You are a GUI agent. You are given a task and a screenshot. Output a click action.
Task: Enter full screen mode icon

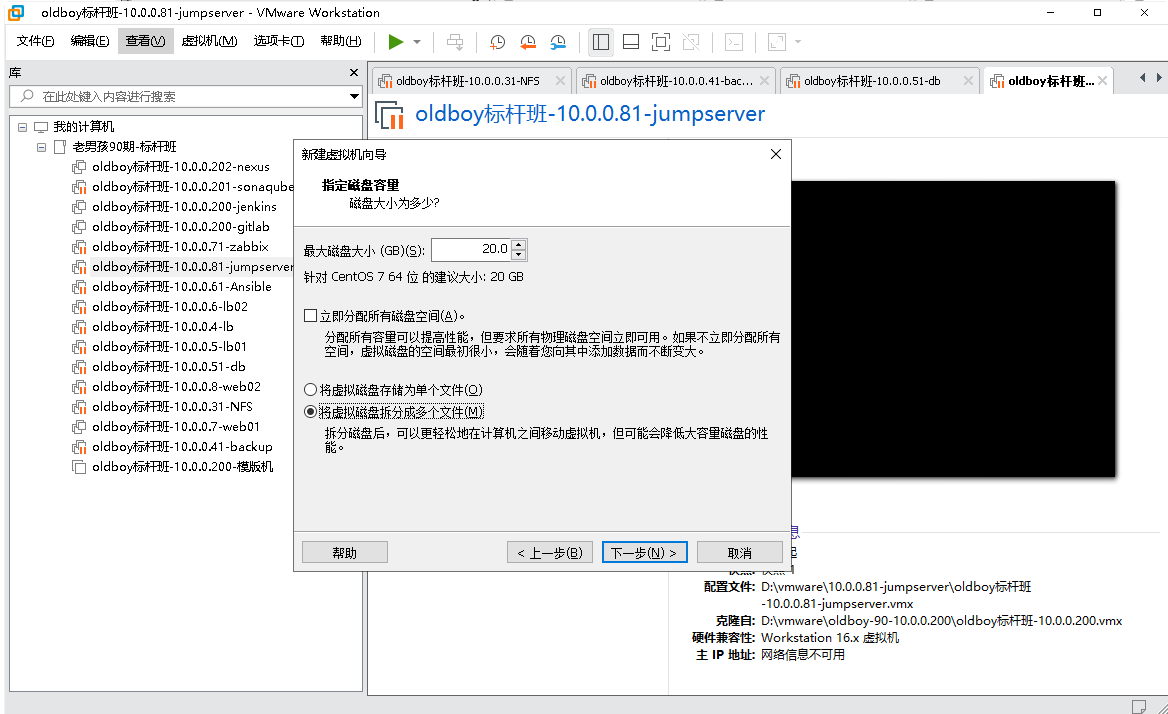(661, 42)
